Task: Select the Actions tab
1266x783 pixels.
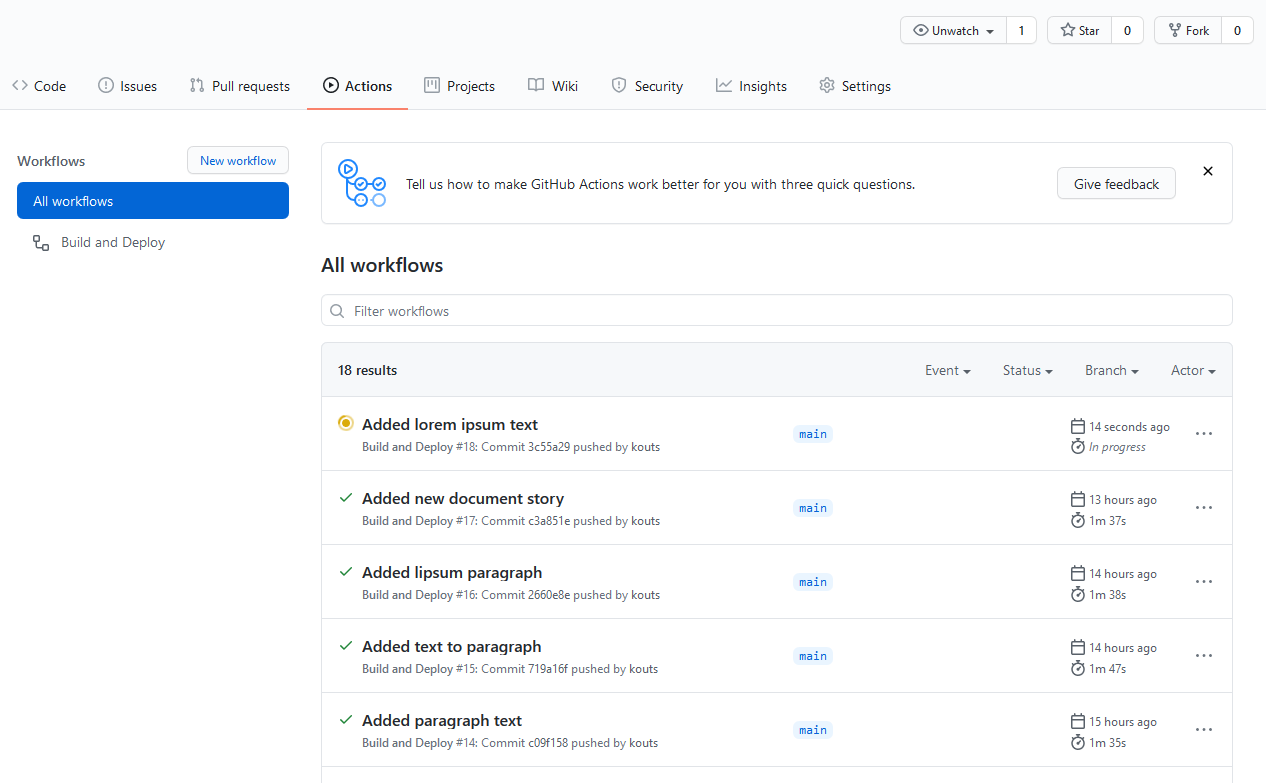Action: click(x=357, y=86)
